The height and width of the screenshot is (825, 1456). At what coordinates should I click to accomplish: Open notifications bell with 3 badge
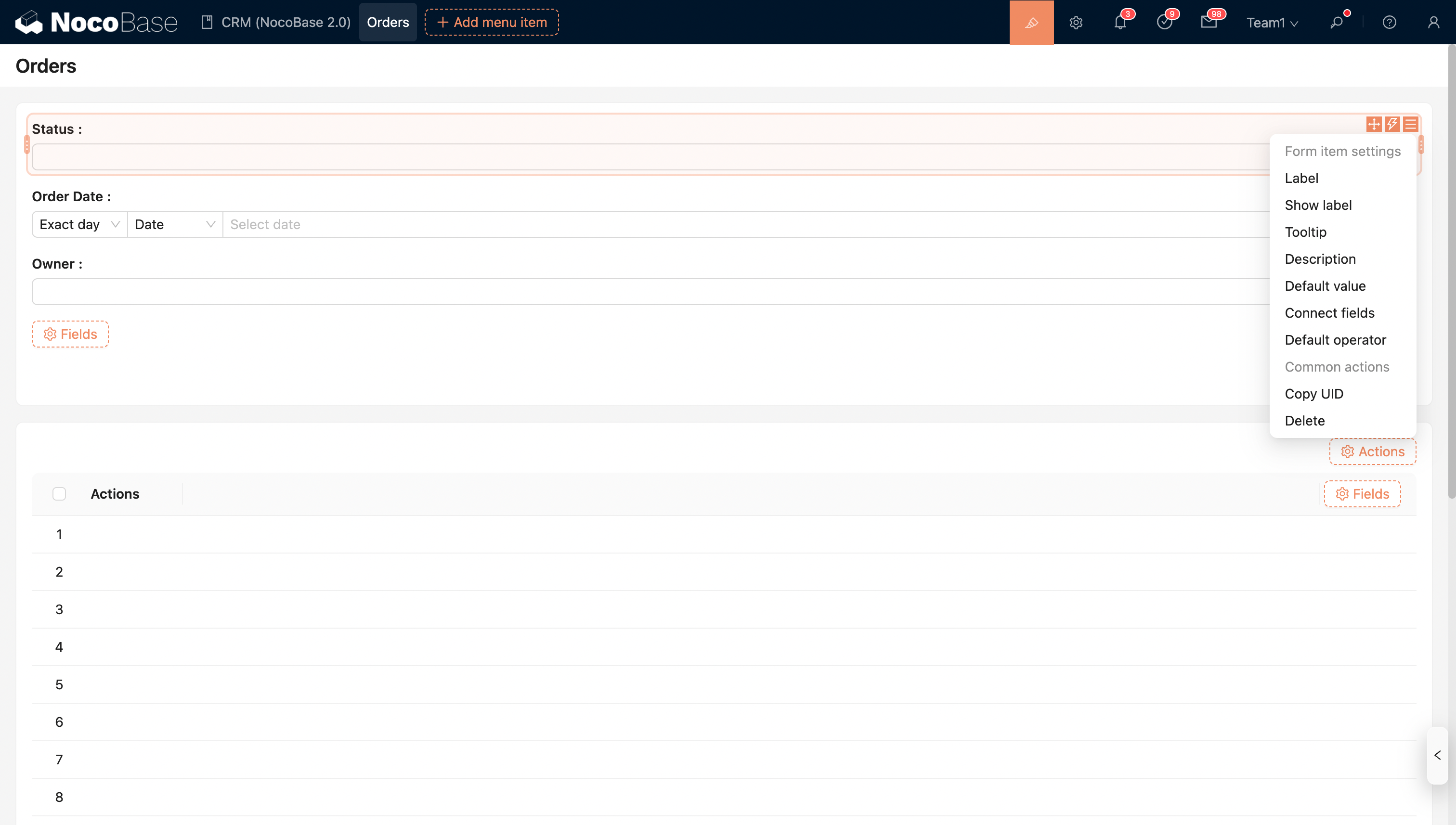pyautogui.click(x=1120, y=22)
